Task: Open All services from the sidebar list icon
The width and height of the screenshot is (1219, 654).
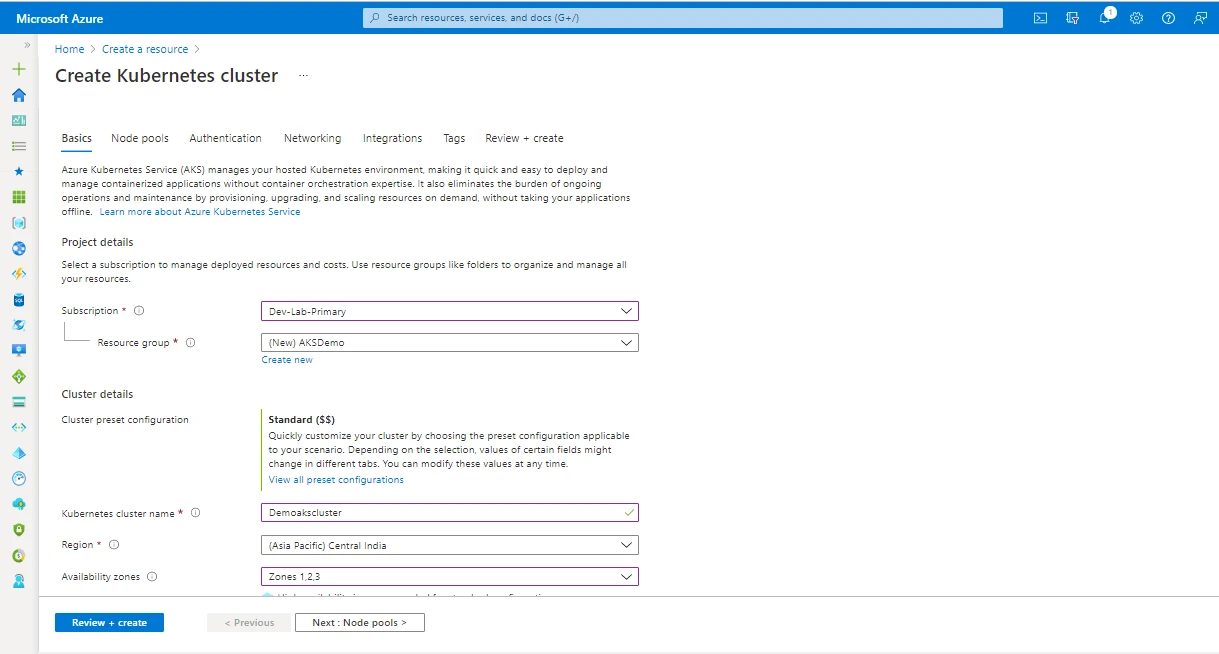Action: point(18,145)
